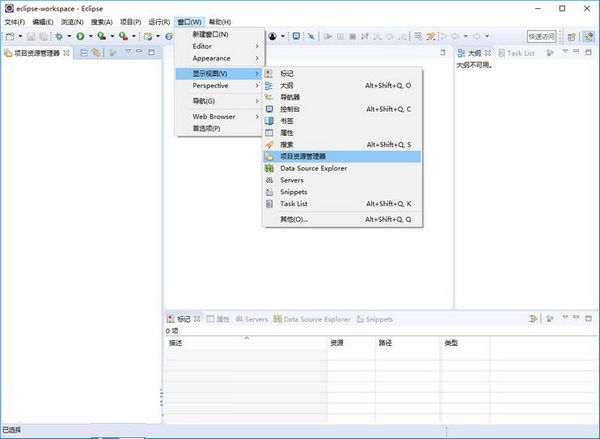Image resolution: width=600 pixels, height=439 pixels.
Task: Select 首选项(P) in the Window menu
Action: tap(218, 129)
